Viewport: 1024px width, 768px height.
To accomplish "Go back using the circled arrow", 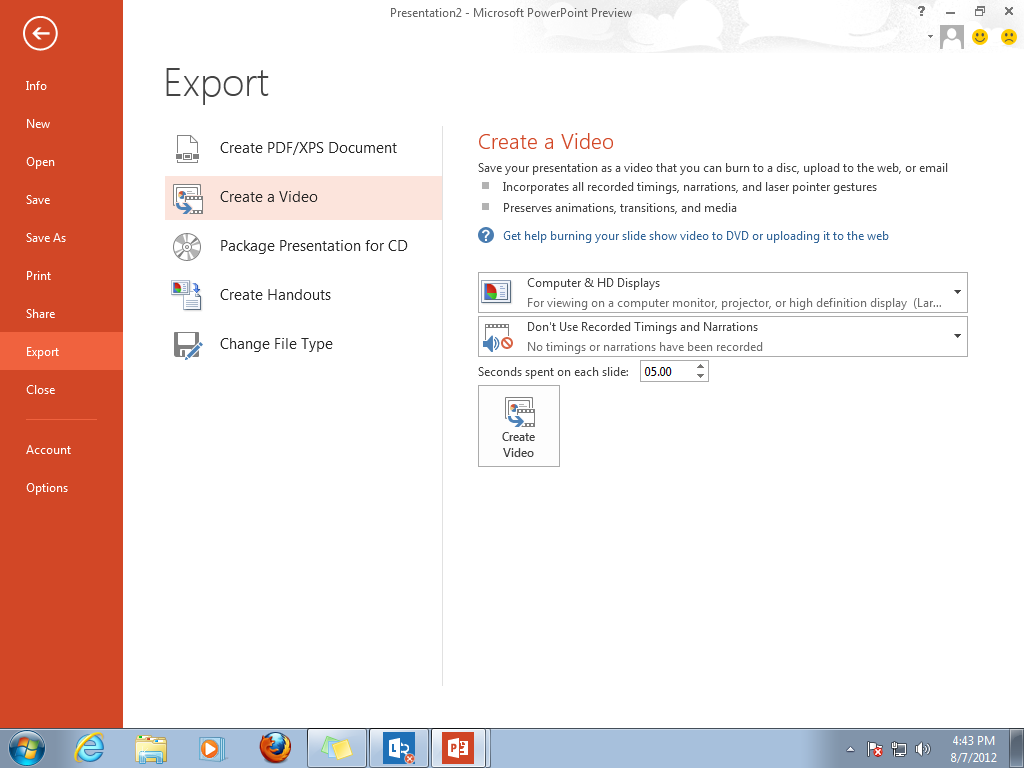I will [x=40, y=33].
